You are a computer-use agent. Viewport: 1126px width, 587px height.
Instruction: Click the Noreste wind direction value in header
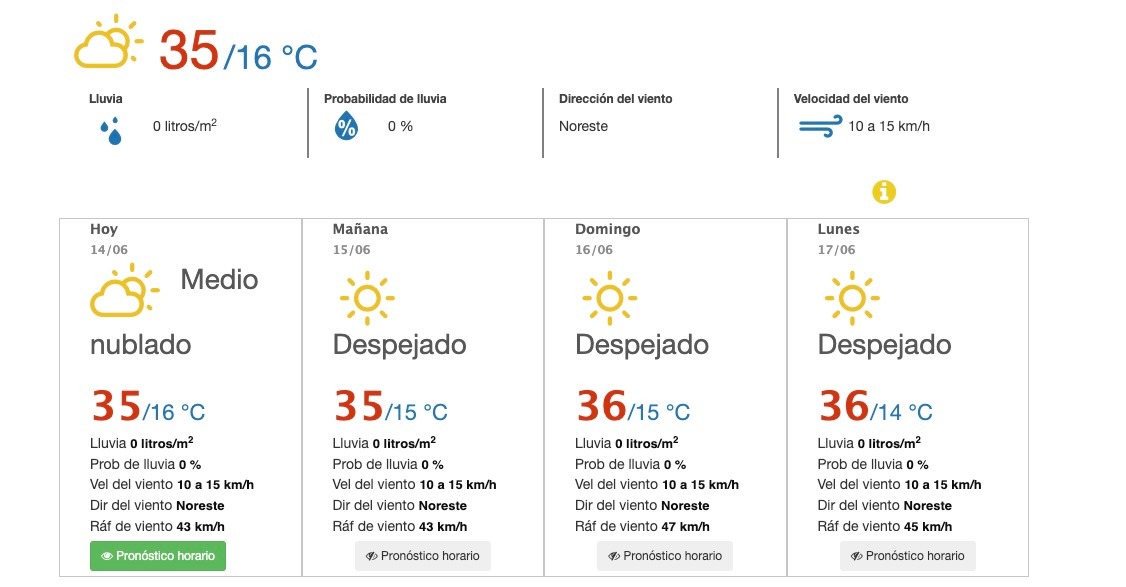point(583,126)
